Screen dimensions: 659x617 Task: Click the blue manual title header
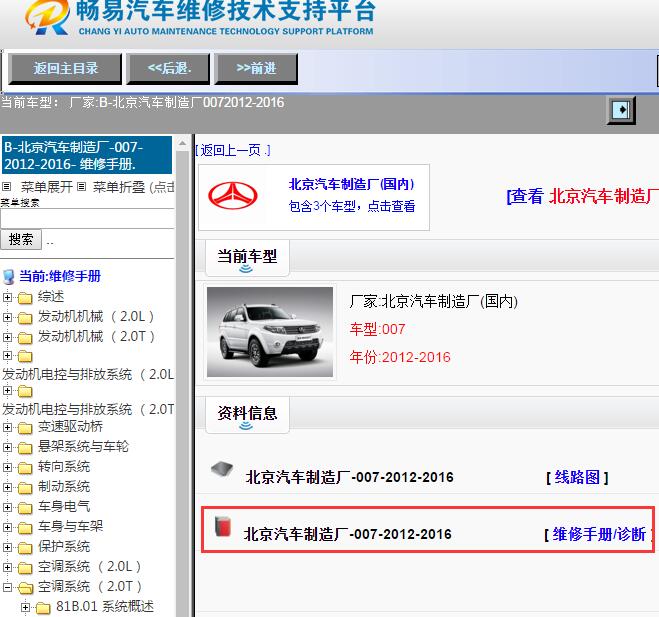[x=87, y=155]
